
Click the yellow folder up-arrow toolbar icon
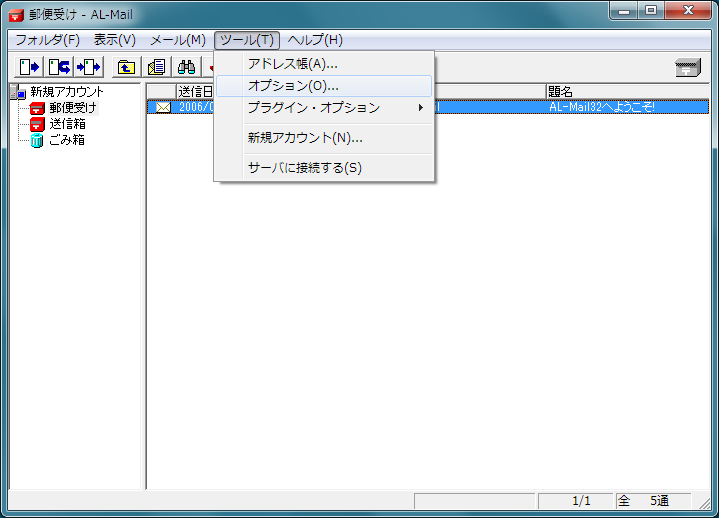pyautogui.click(x=126, y=67)
